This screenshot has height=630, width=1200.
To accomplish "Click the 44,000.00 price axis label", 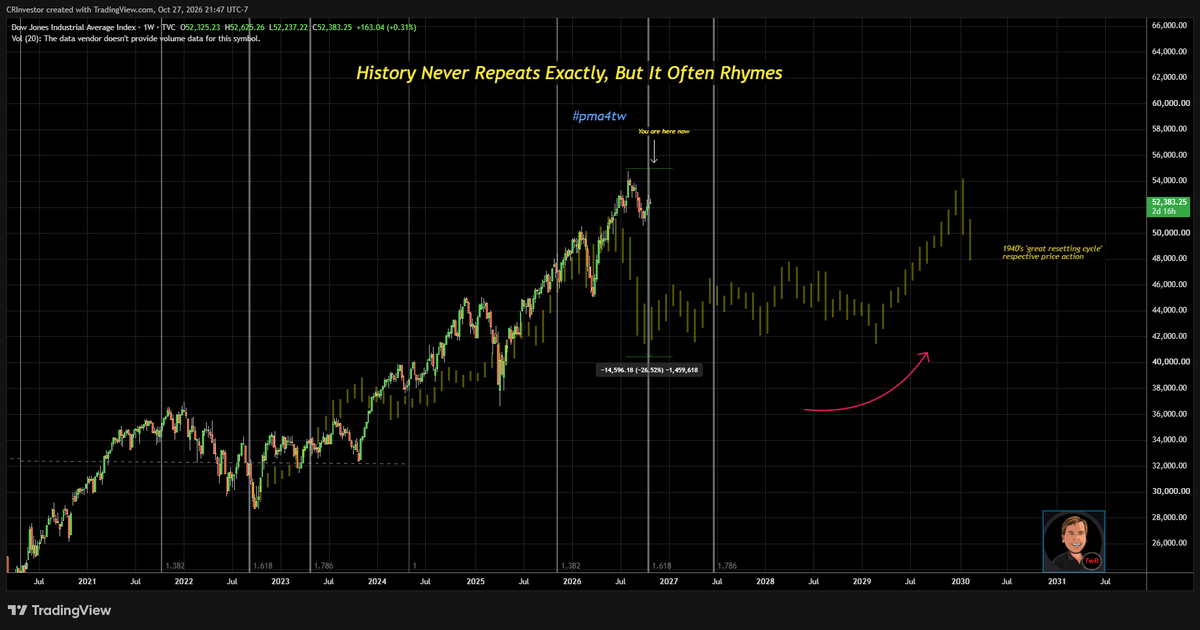I will [1170, 310].
